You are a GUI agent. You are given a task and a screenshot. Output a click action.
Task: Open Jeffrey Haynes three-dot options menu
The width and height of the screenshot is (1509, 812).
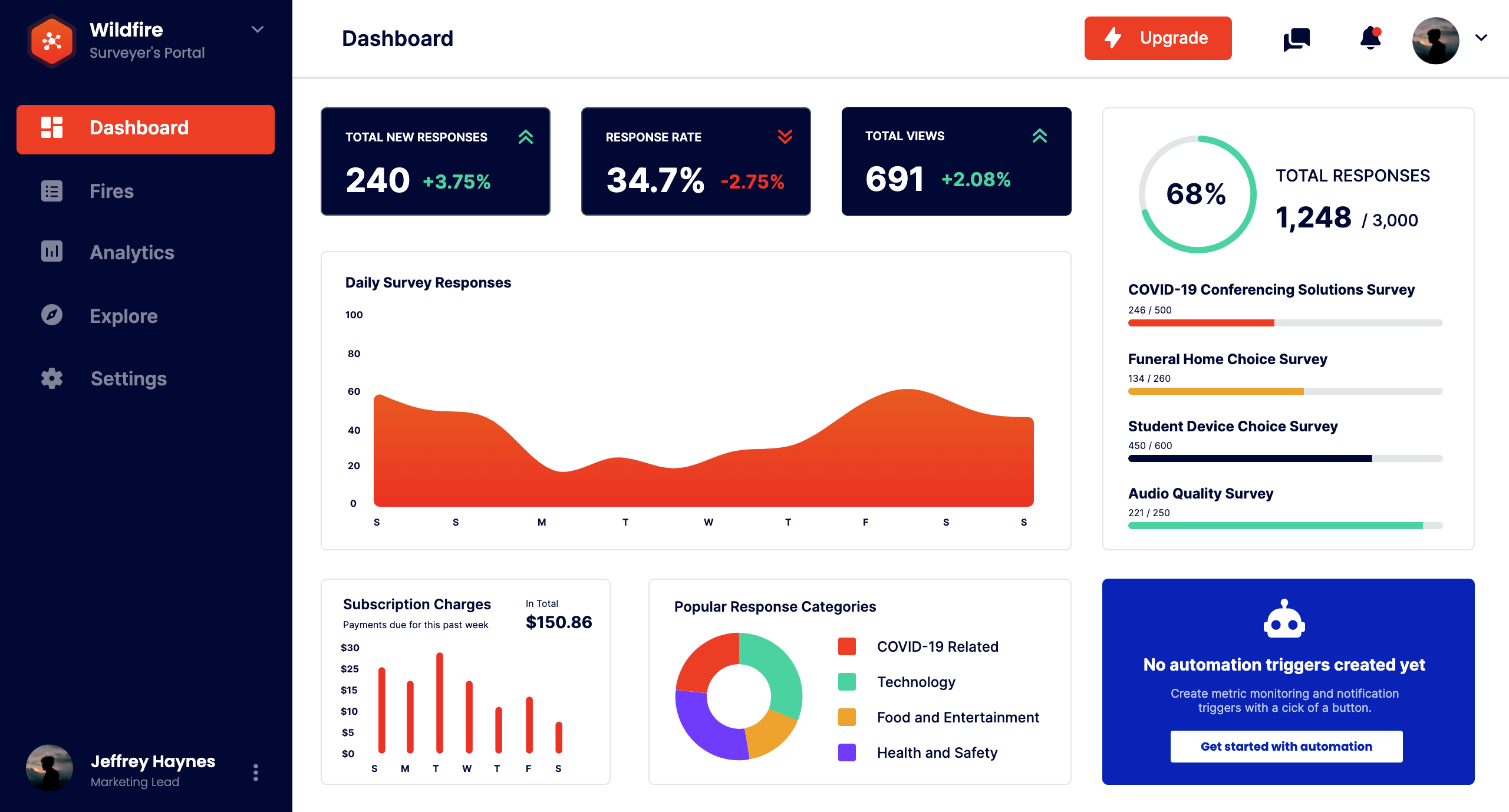point(255,772)
